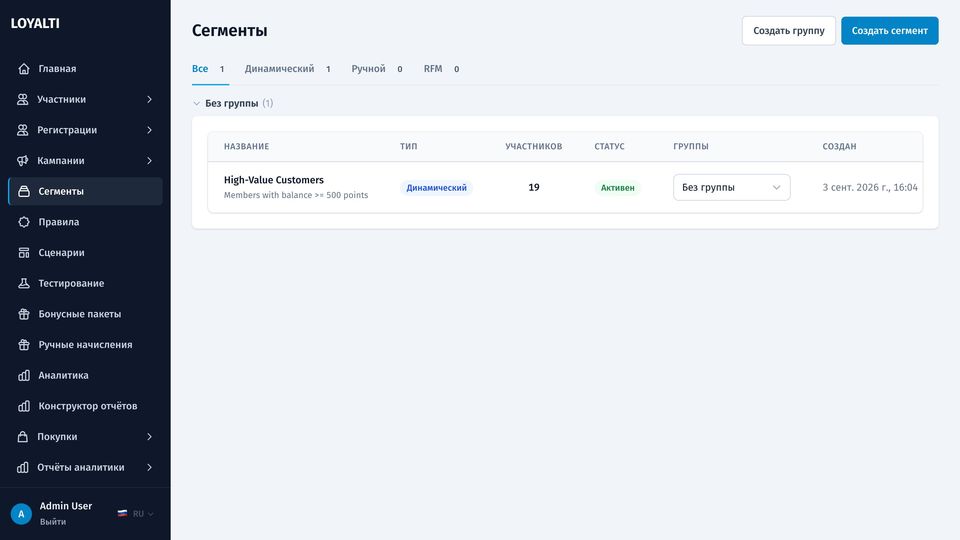Click the LOYALTI logo

pyautogui.click(x=35, y=23)
